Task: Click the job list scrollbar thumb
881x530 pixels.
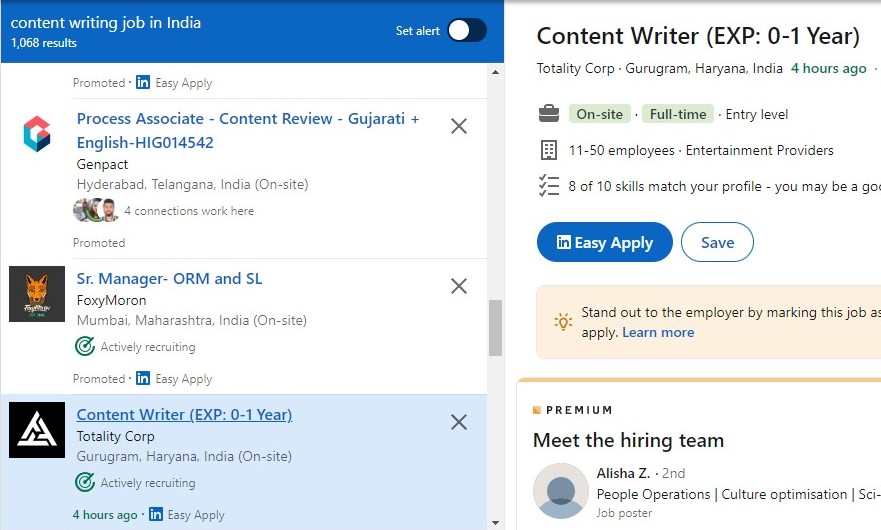Action: pyautogui.click(x=495, y=328)
